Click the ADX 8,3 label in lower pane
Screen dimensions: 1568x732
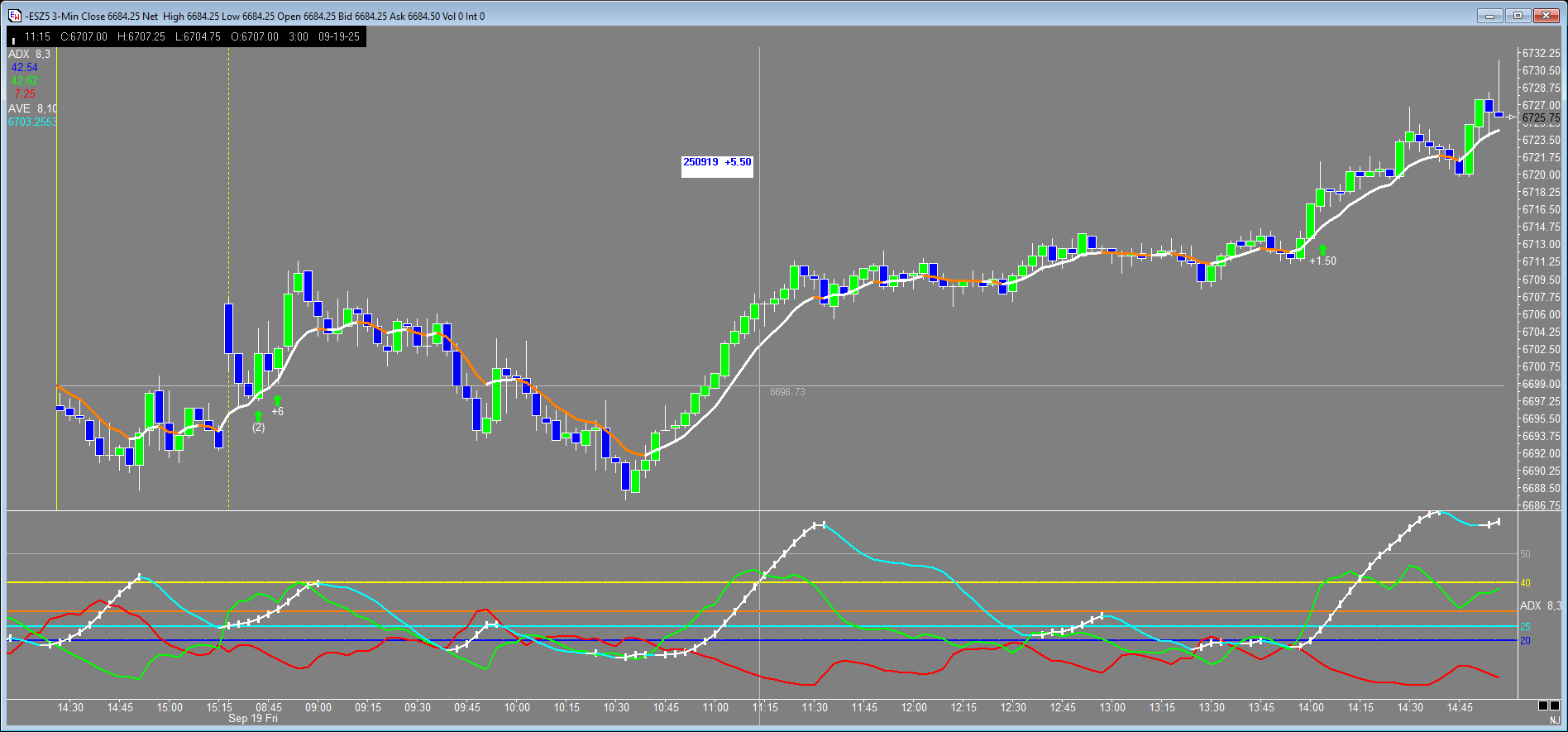tap(1540, 605)
